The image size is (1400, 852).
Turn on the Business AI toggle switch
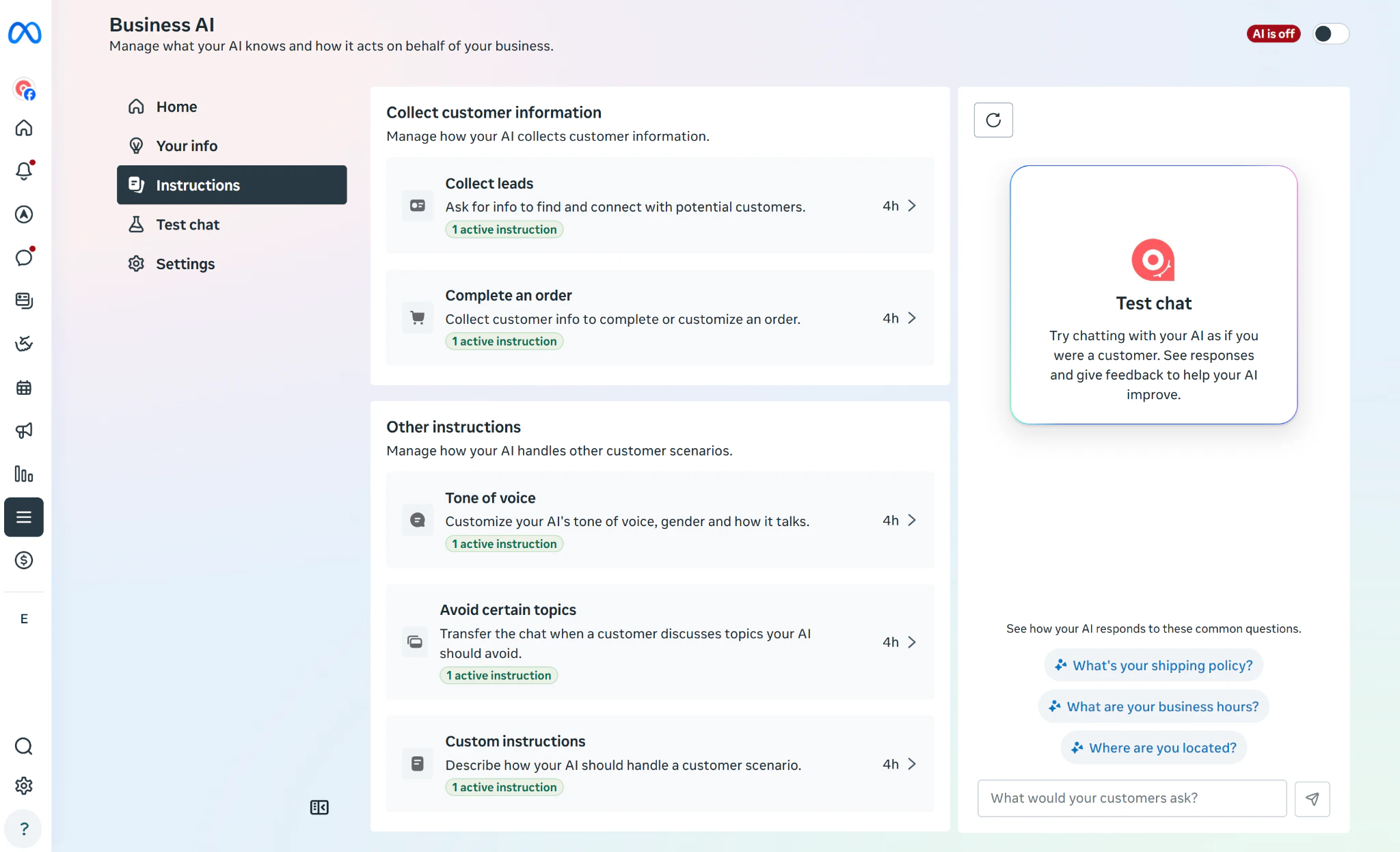(x=1330, y=33)
